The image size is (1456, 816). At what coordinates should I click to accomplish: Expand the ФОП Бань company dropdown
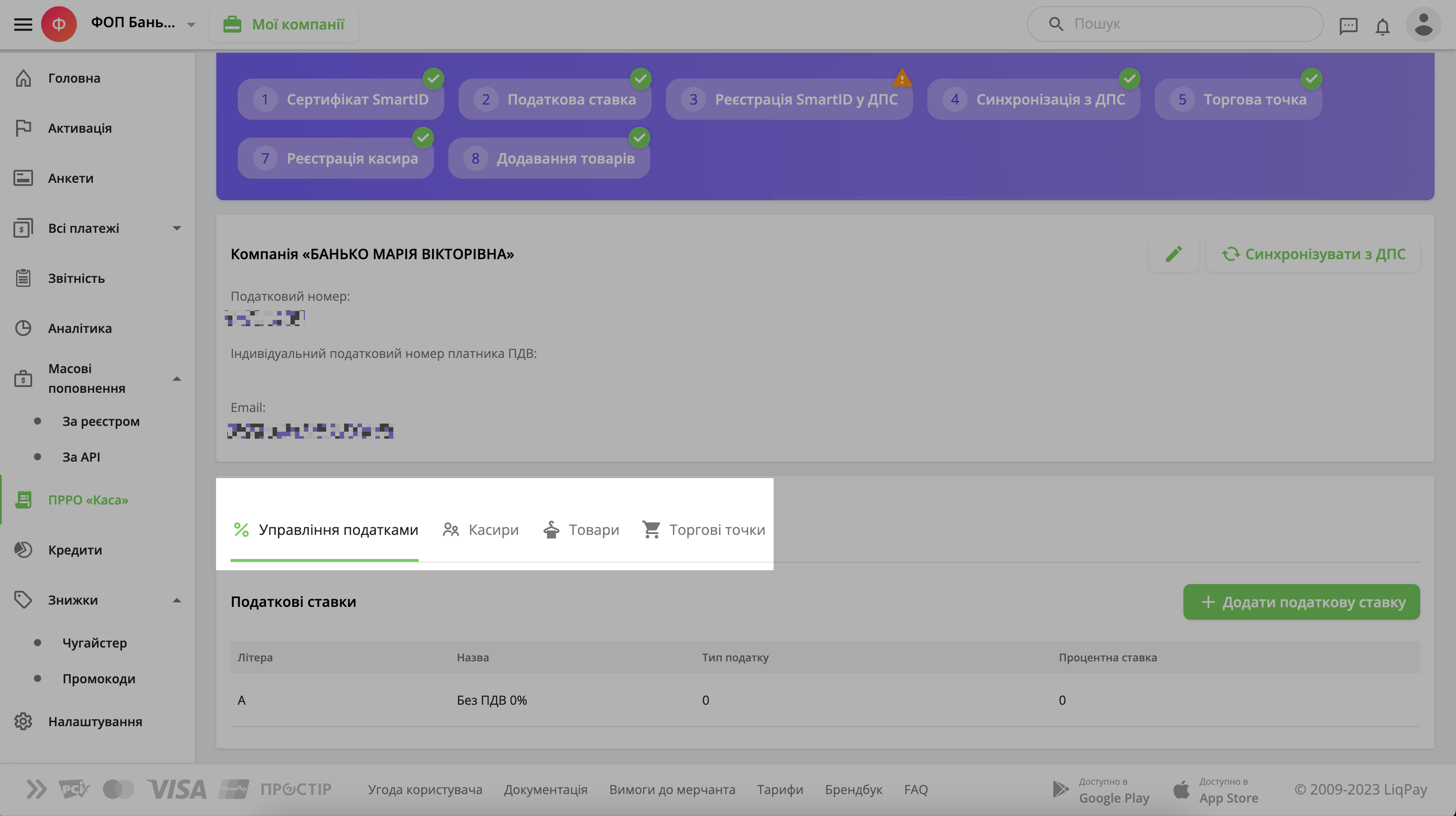[x=191, y=25]
